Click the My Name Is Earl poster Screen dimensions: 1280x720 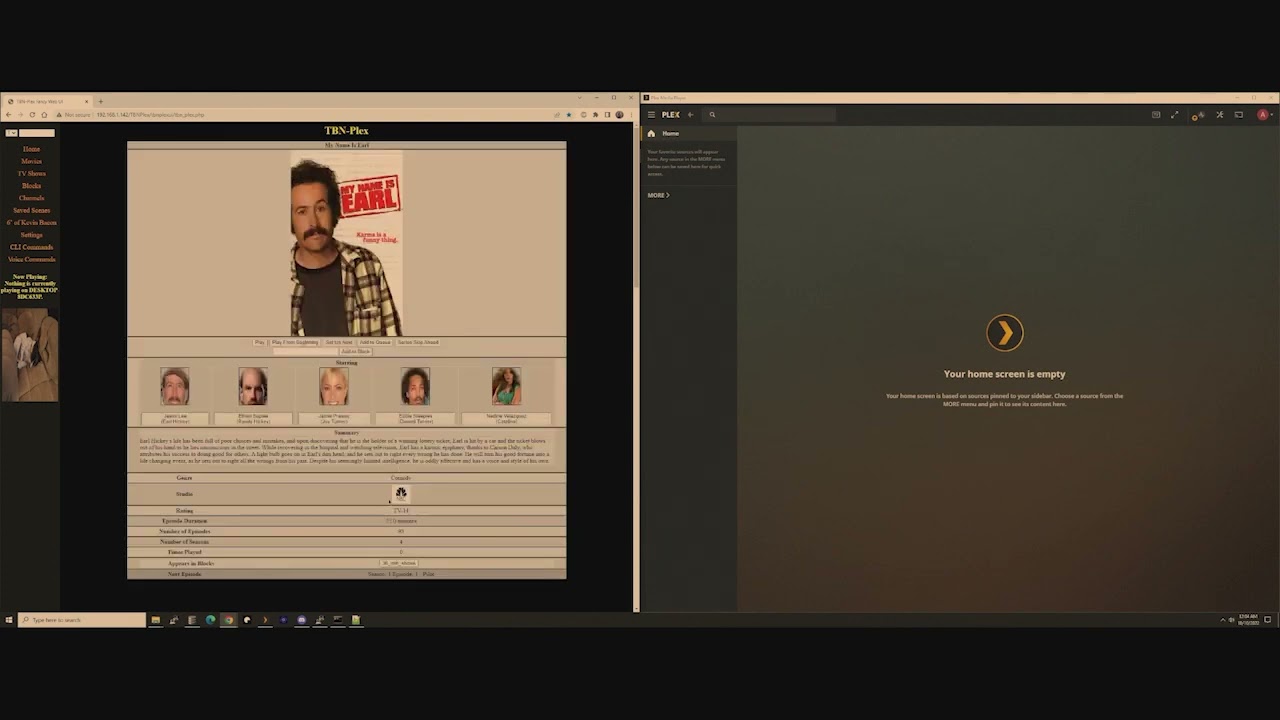(346, 243)
